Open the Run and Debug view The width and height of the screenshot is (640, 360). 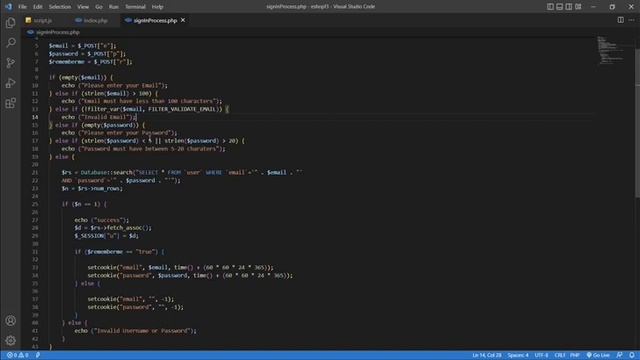pos(11,83)
